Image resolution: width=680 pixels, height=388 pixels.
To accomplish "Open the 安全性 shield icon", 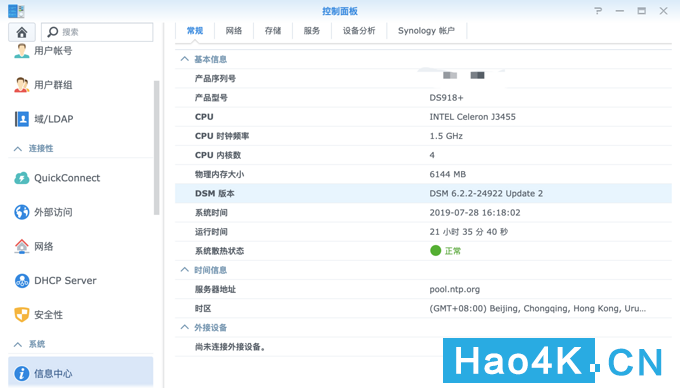I will click(x=21, y=315).
